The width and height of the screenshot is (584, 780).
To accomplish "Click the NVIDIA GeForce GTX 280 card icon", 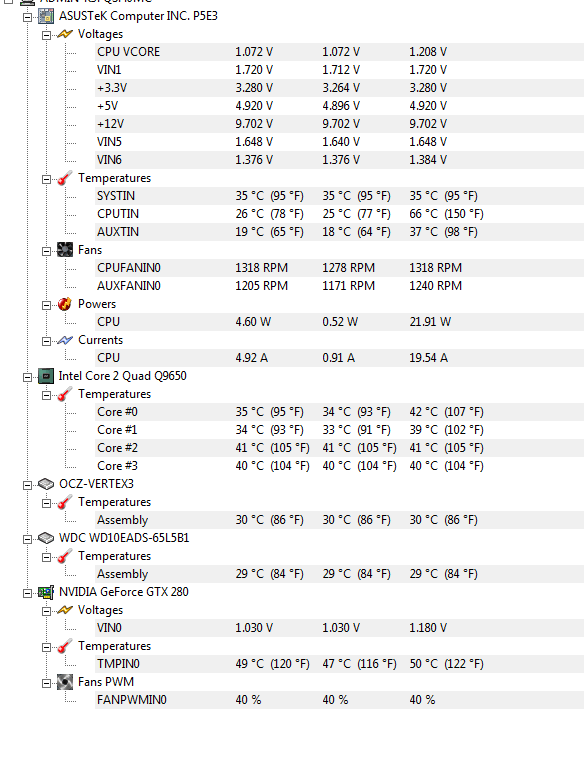I will 46,592.
